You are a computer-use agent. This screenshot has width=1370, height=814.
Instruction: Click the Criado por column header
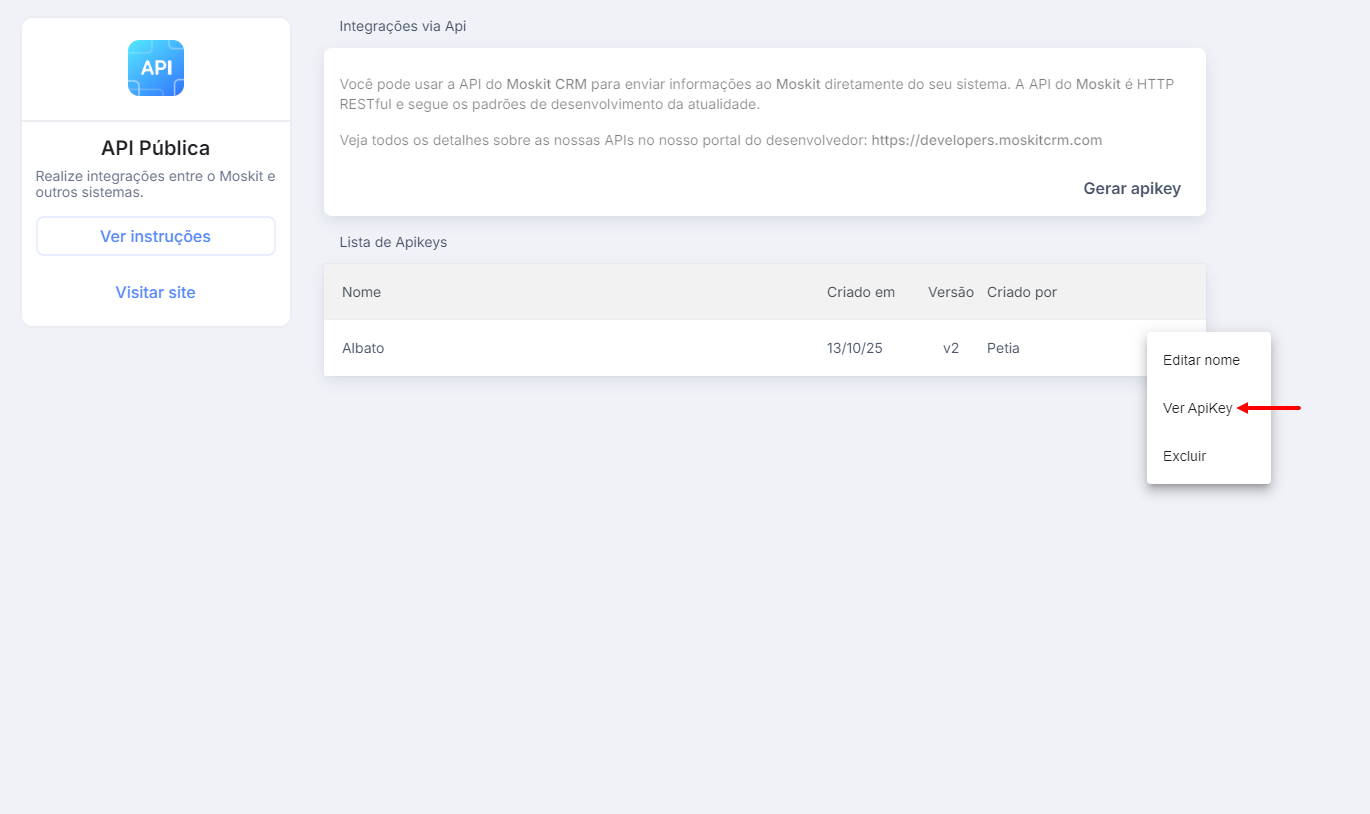tap(1021, 292)
